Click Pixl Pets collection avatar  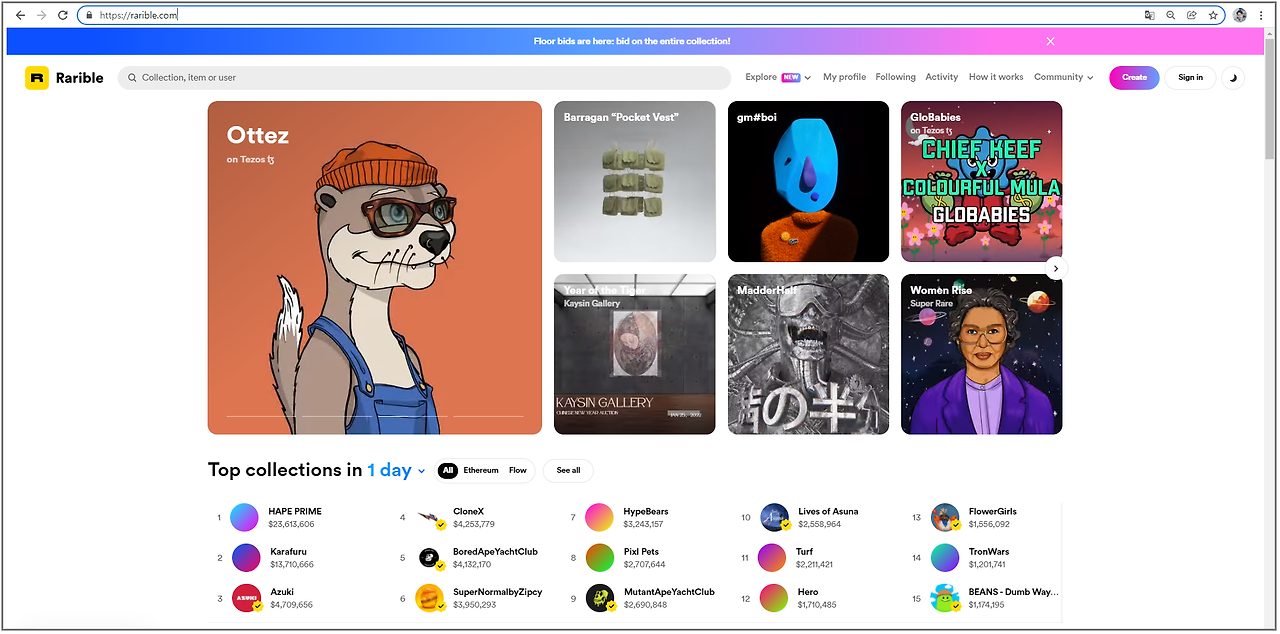pyautogui.click(x=600, y=557)
